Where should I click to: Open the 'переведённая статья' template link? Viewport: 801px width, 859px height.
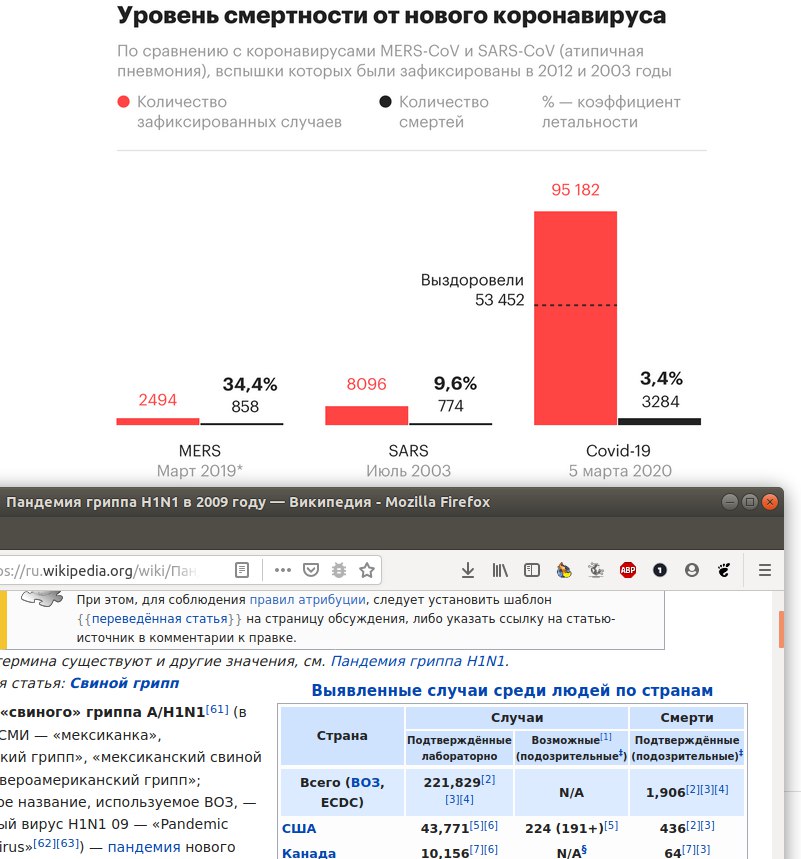[159, 619]
